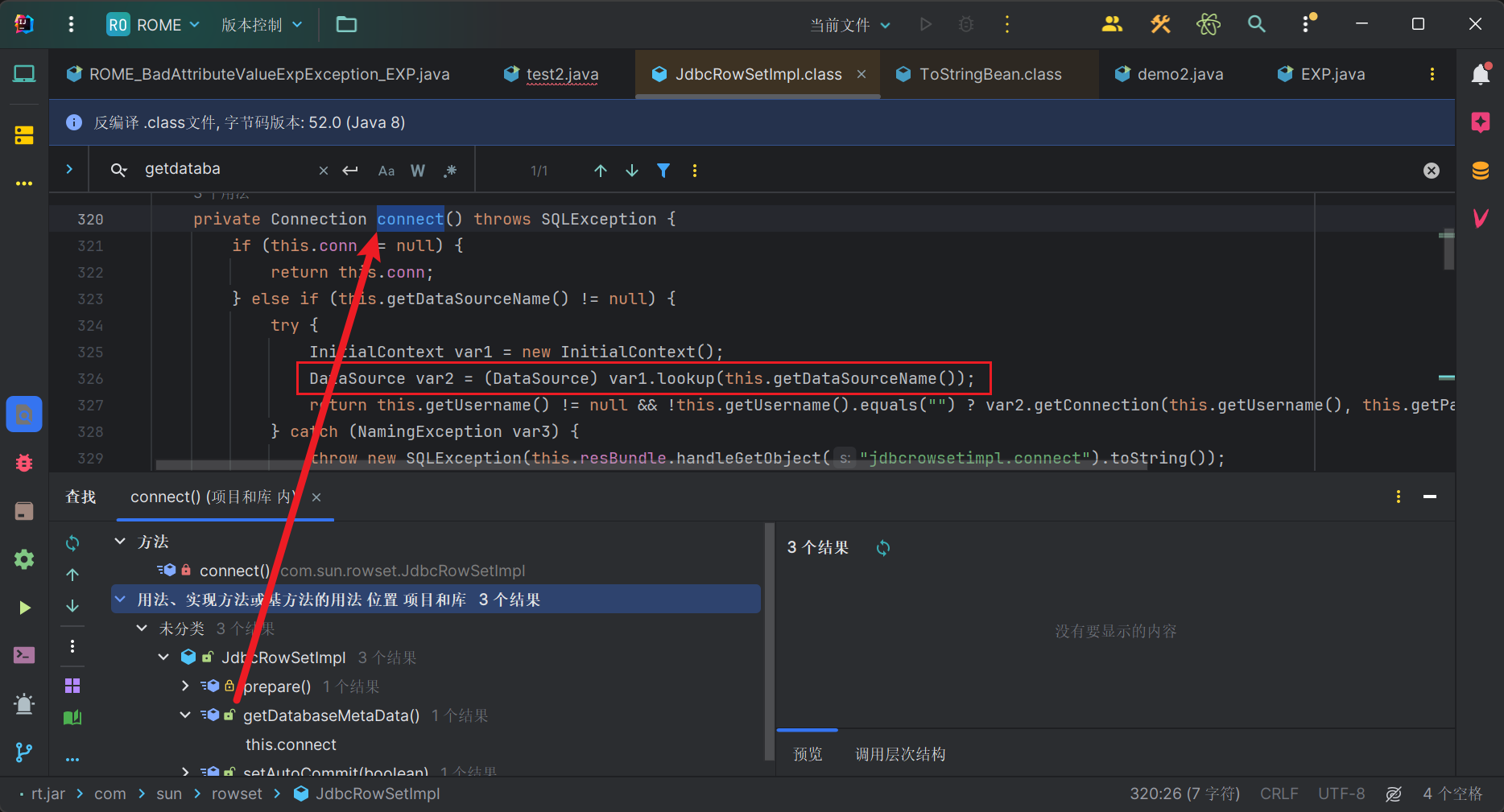Screen dimensions: 1504x812
Task: Rerun the find usages search
Action: click(72, 543)
